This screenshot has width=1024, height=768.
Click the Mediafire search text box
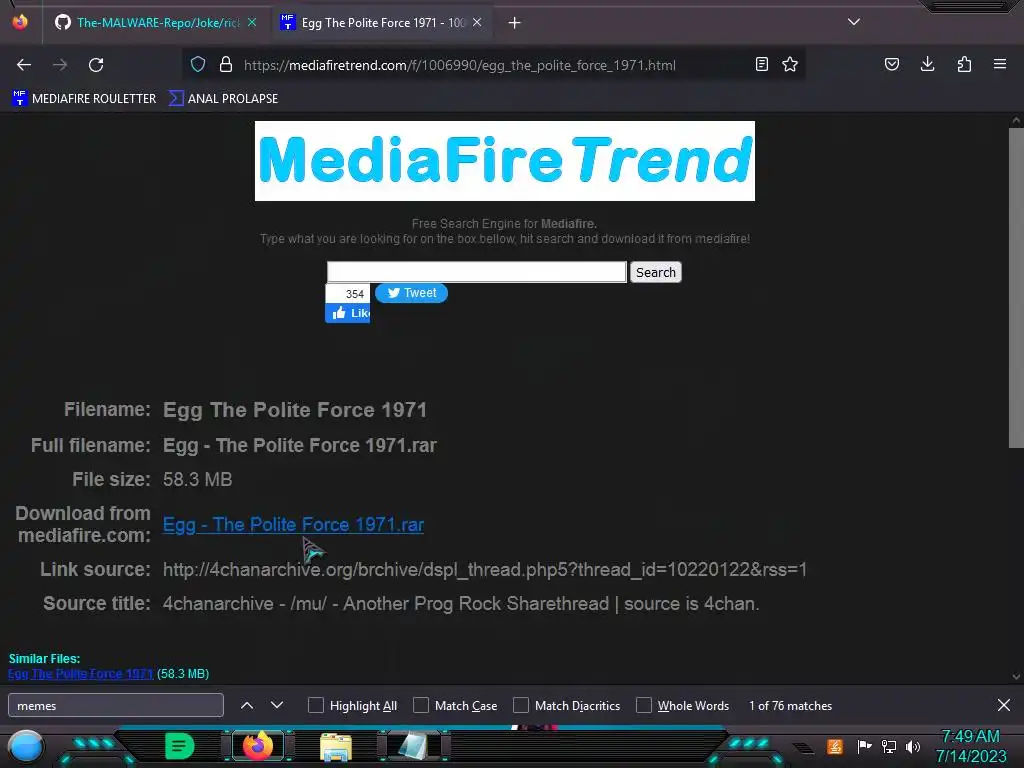tap(477, 272)
